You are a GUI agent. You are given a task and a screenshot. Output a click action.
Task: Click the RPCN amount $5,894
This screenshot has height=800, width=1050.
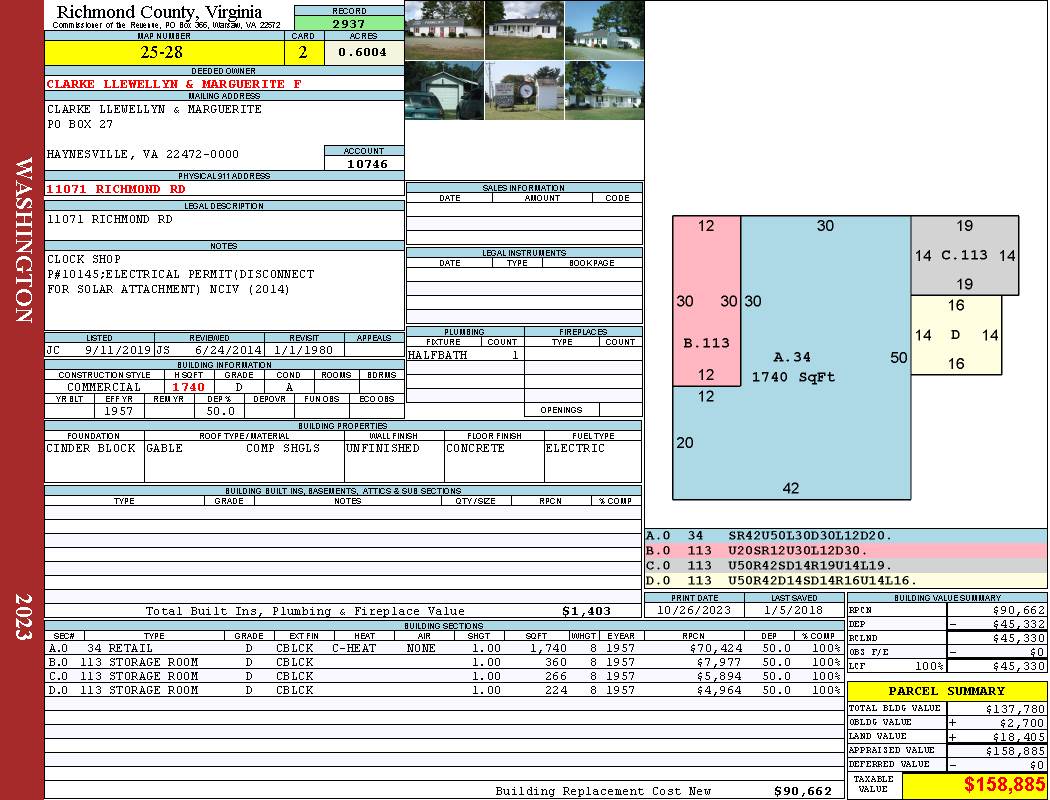pos(719,676)
